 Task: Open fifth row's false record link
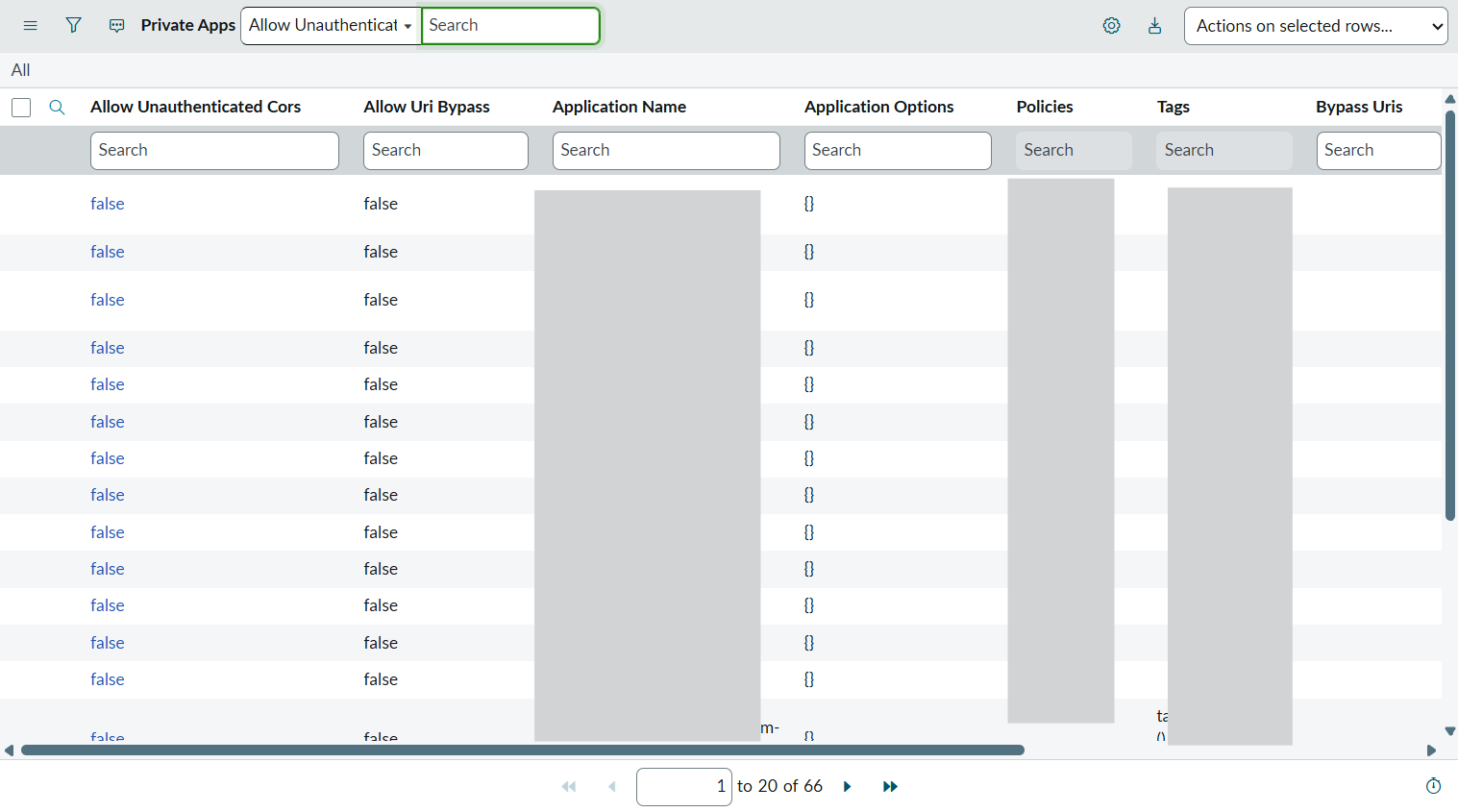[x=108, y=384]
